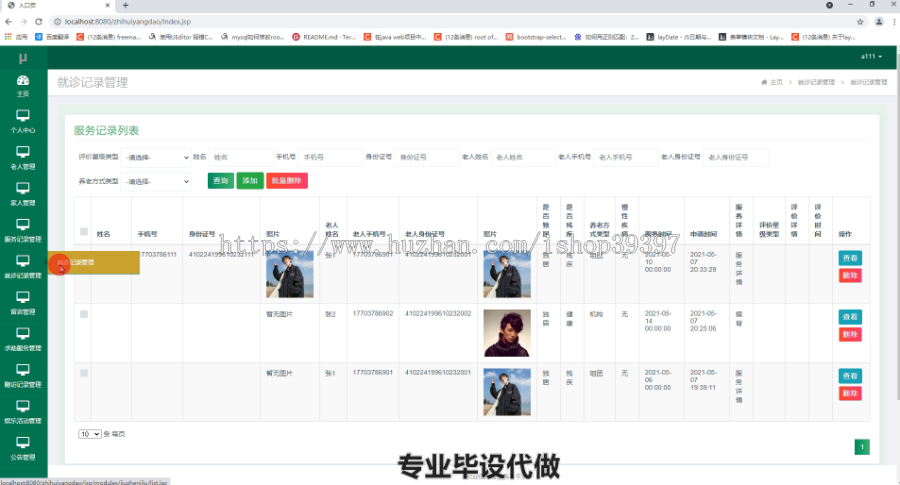Open the 应用 apps bookmark shortcut
Screen dimensions: 900x485
point(16,37)
